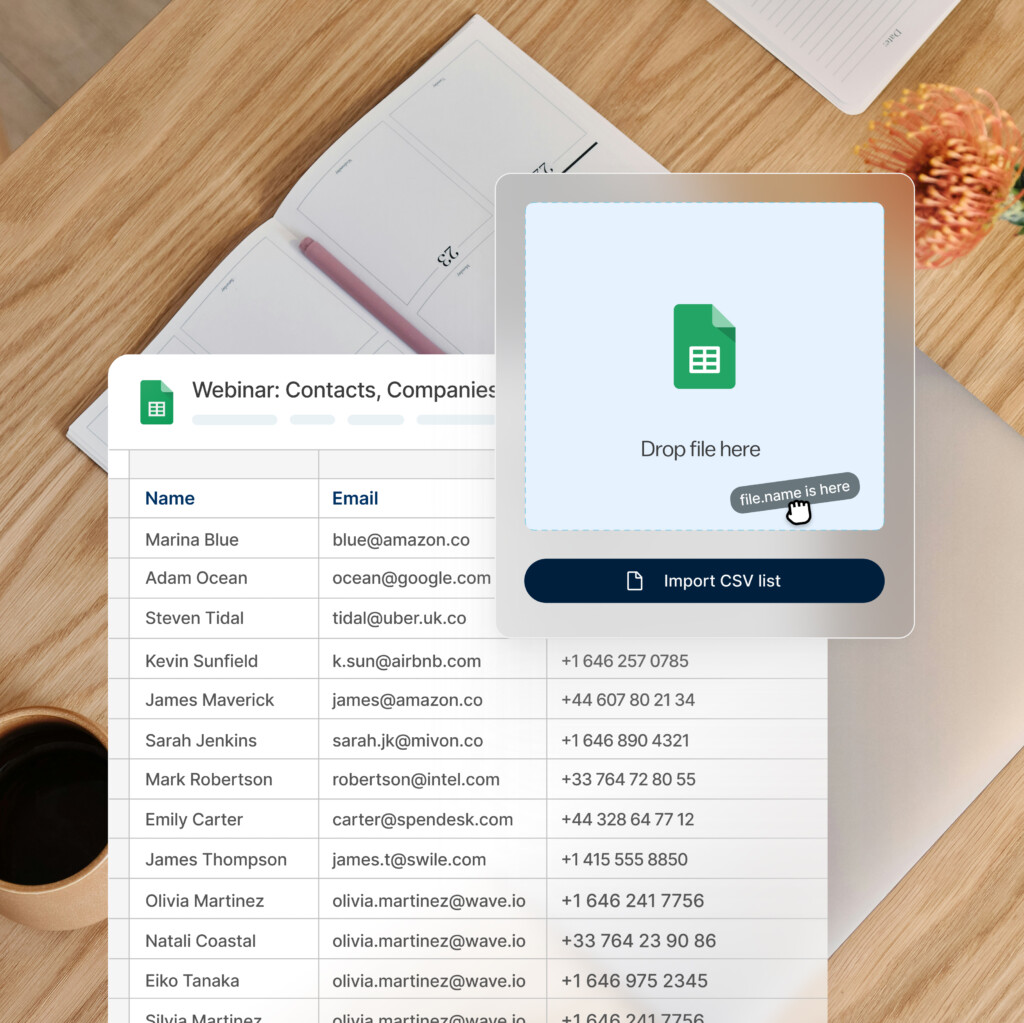Screen dimensions: 1024x1023
Task: Click the Google Sheets icon in drop zone
Action: (704, 346)
